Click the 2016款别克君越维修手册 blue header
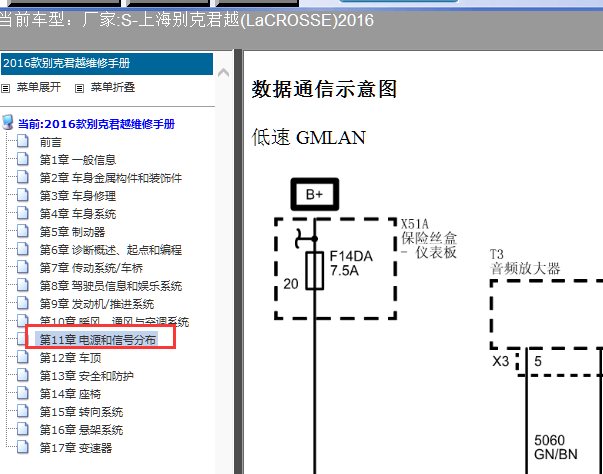Image resolution: width=603 pixels, height=474 pixels. coord(107,63)
